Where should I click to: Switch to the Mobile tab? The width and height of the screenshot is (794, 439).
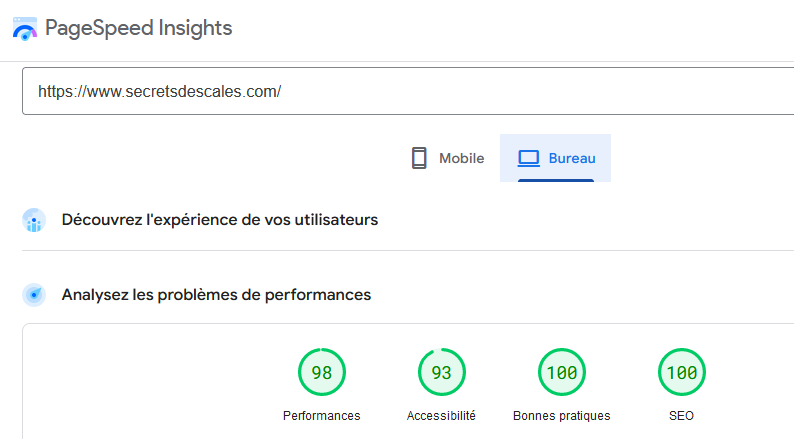[x=448, y=158]
